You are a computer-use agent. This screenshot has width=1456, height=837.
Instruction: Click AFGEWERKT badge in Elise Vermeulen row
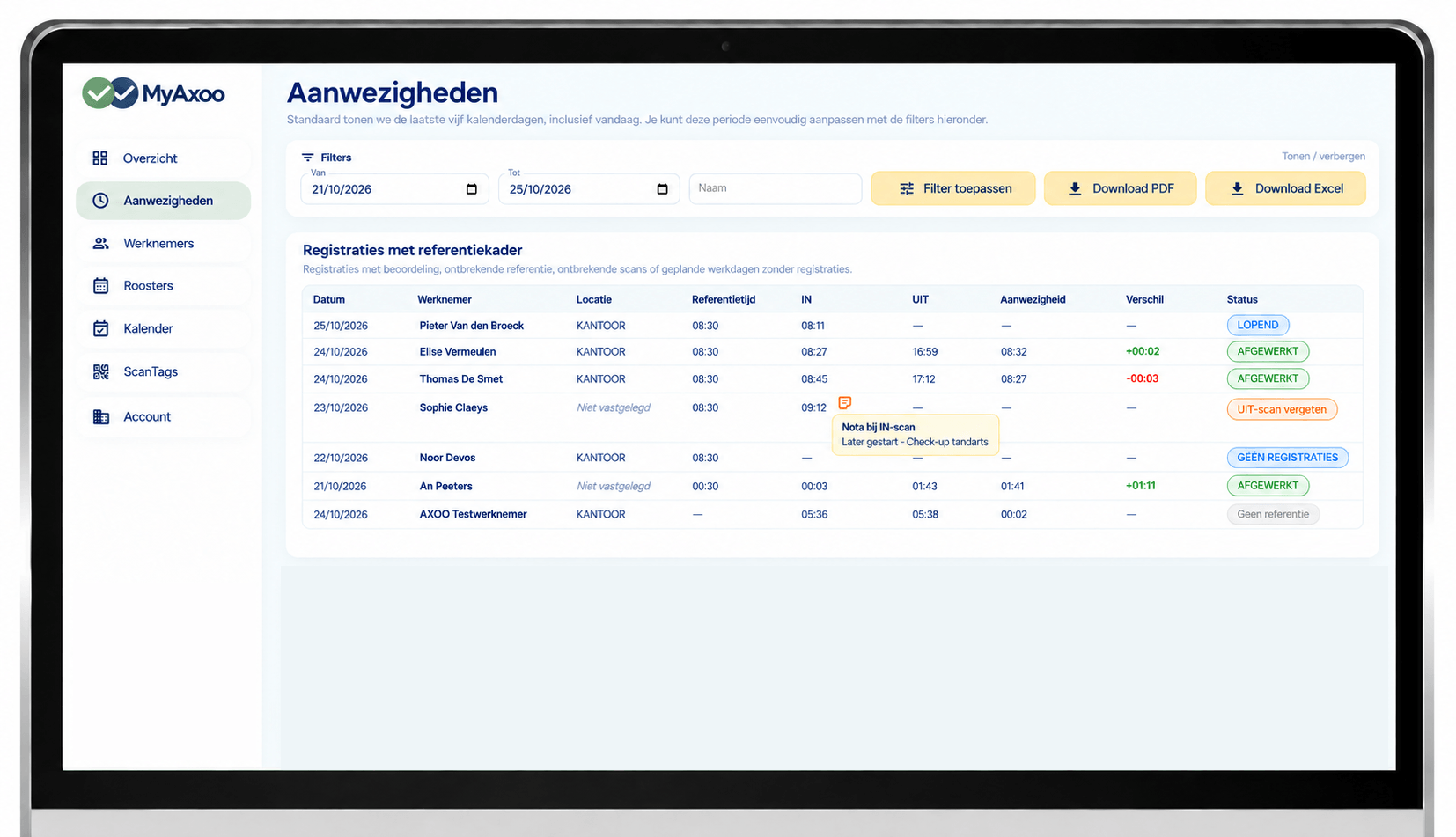point(1268,351)
